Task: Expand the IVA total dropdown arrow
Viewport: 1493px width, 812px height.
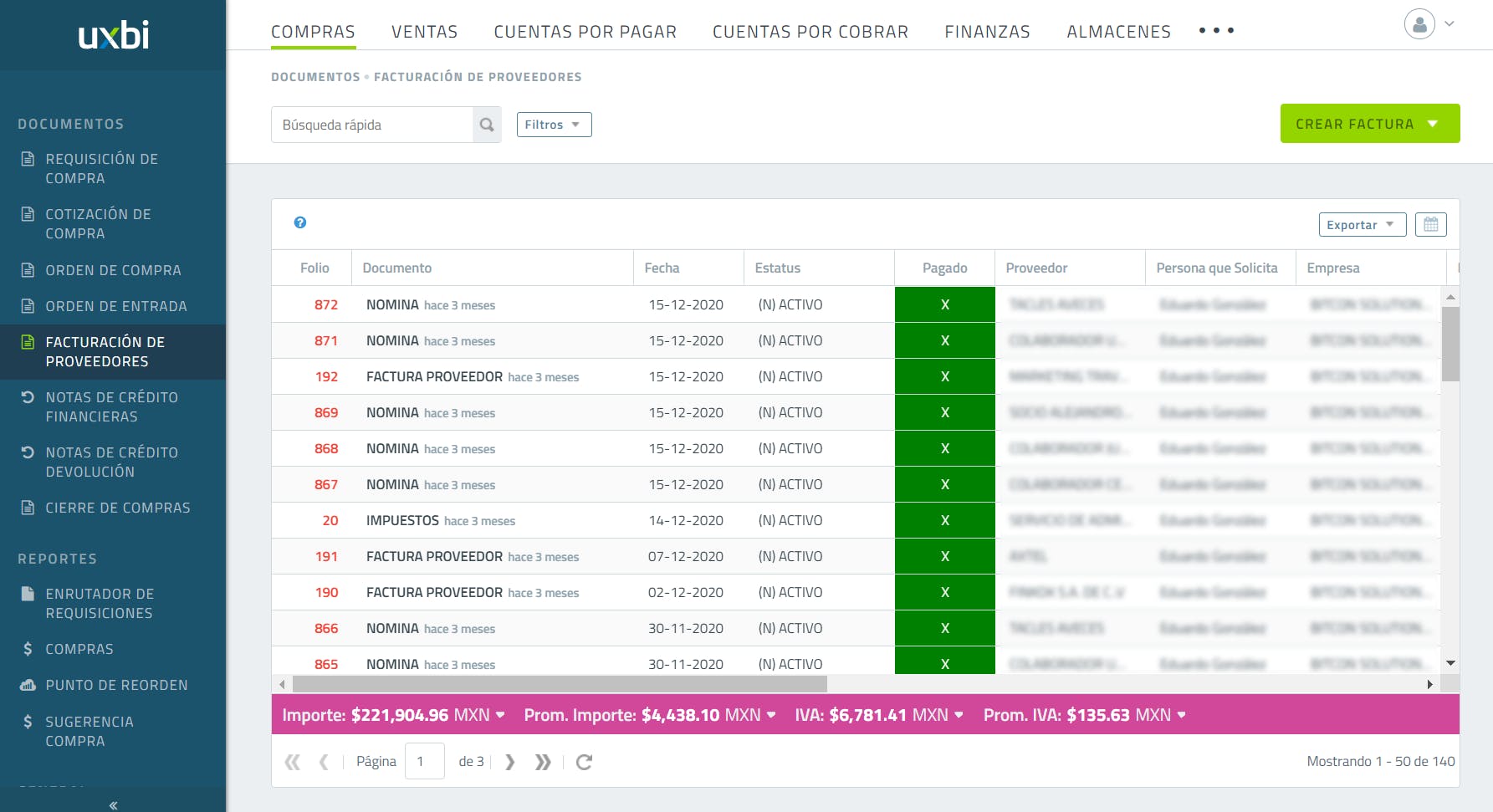Action: [x=959, y=715]
